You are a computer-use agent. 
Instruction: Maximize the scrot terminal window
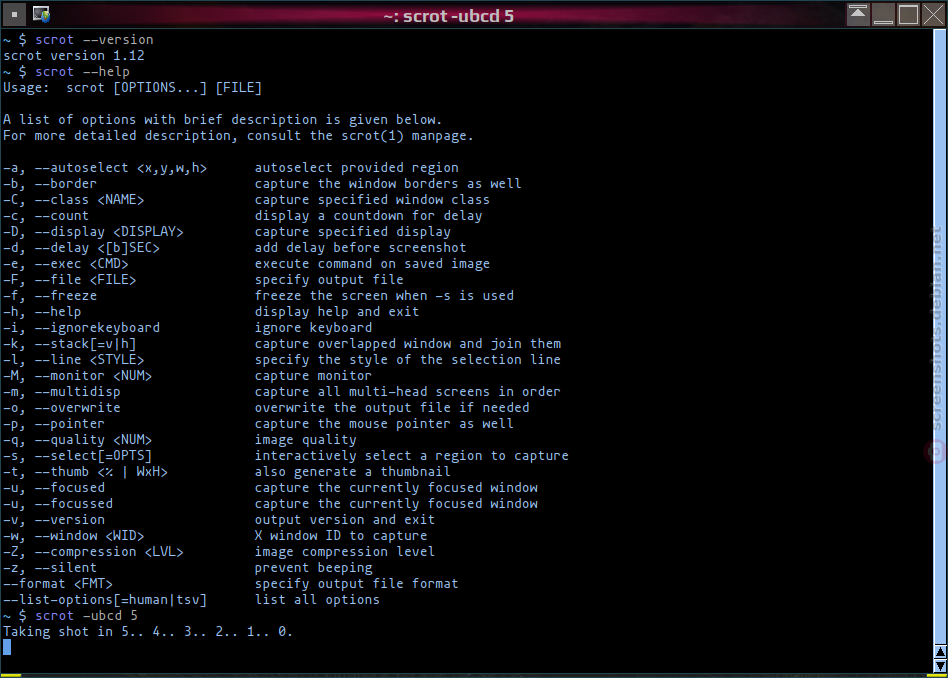click(908, 14)
